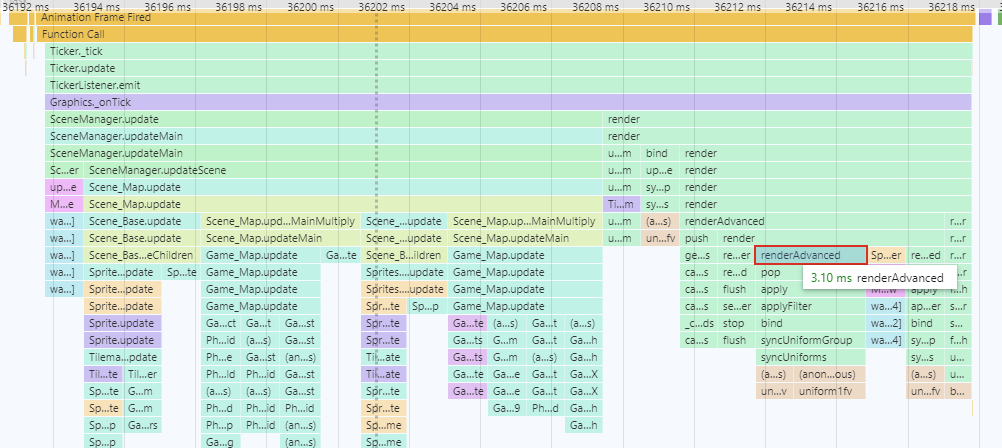Select the Ph...p block
The width and height of the screenshot is (1002, 448).
pyautogui.click(x=222, y=425)
